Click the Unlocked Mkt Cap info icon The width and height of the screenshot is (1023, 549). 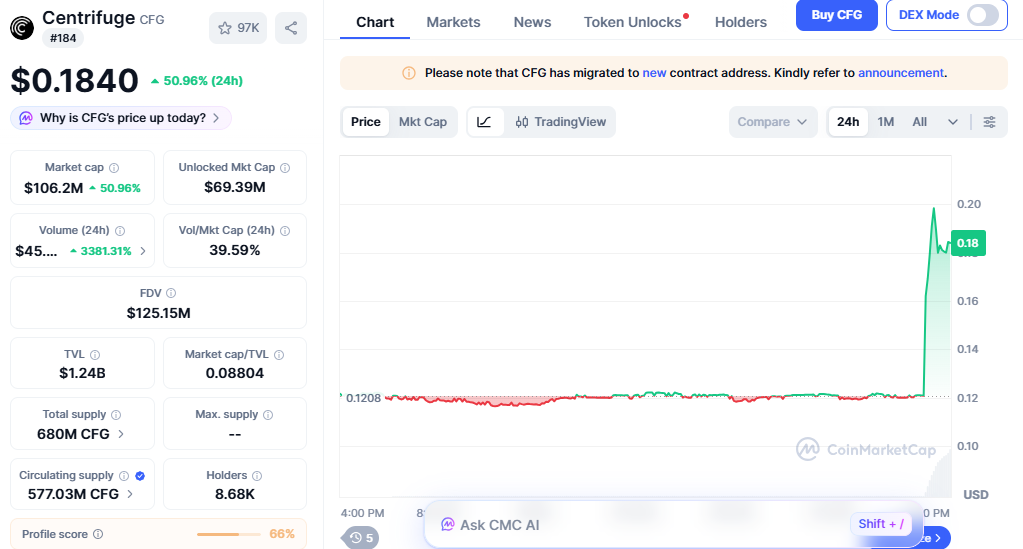click(285, 168)
